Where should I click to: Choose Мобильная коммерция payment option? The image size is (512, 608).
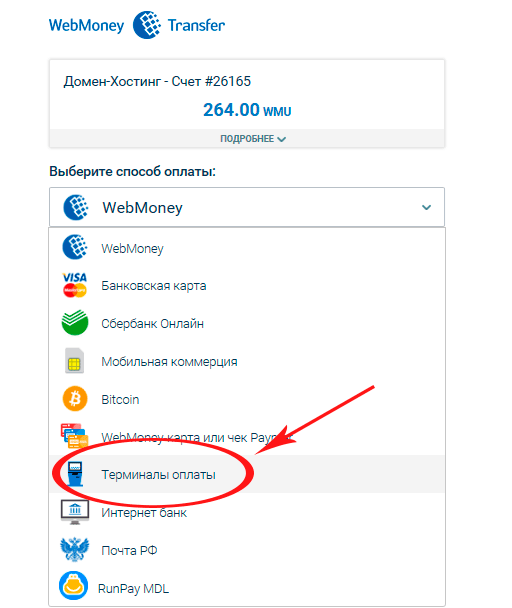click(x=247, y=361)
